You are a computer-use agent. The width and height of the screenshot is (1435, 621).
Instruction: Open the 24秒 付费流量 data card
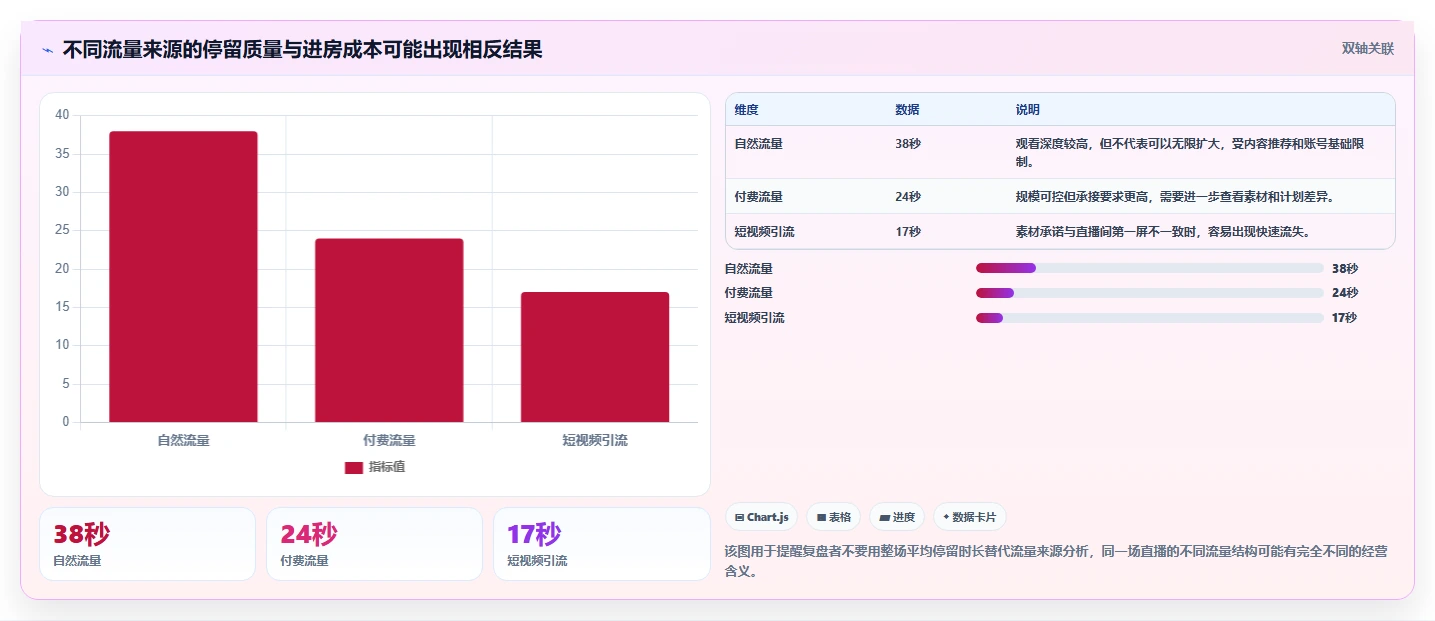(x=374, y=544)
